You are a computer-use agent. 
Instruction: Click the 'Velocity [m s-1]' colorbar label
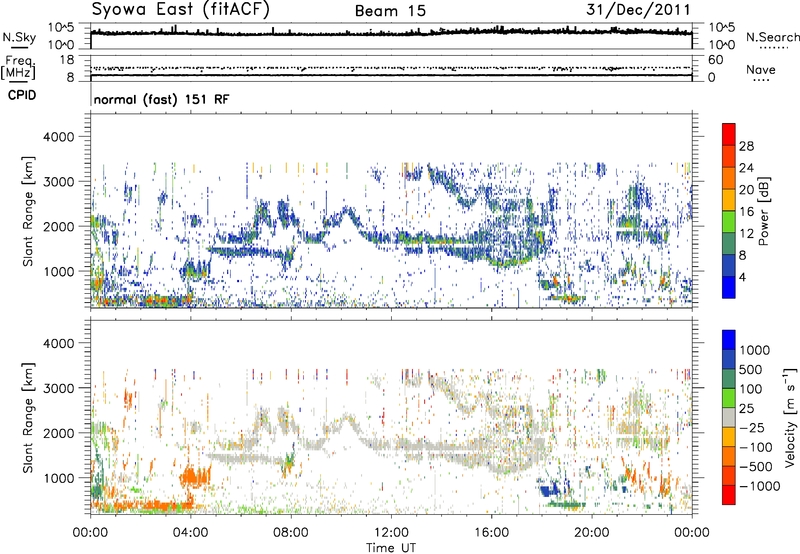[x=790, y=417]
